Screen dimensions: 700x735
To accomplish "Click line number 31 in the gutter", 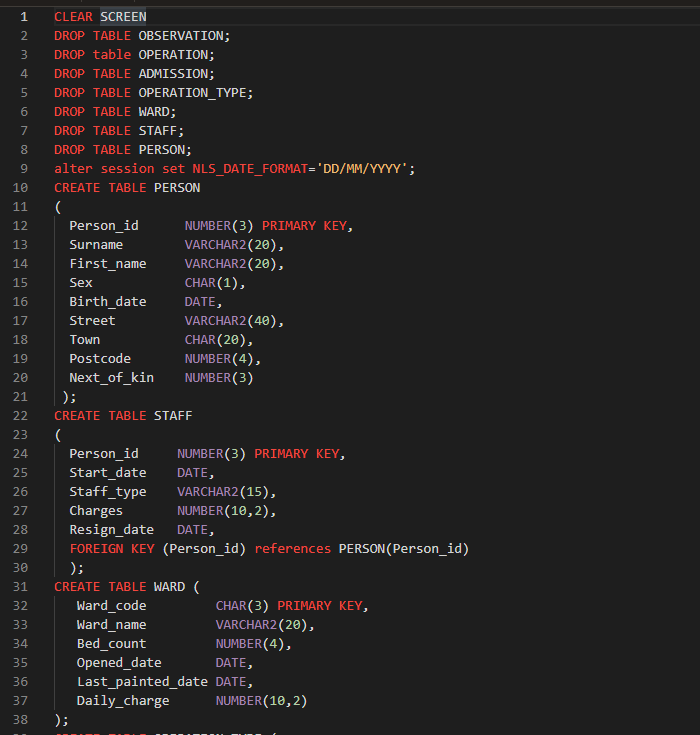I will [20, 587].
